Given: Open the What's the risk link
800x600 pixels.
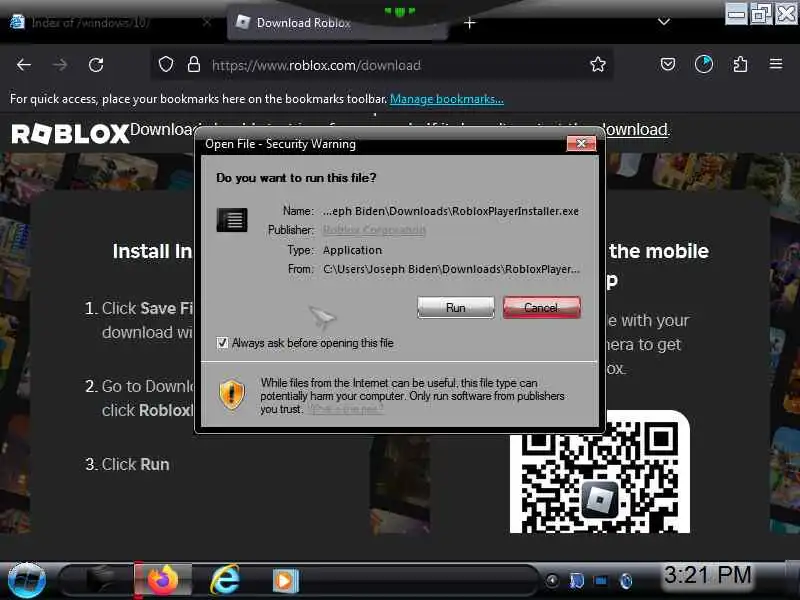Looking at the screenshot, I should click(345, 409).
